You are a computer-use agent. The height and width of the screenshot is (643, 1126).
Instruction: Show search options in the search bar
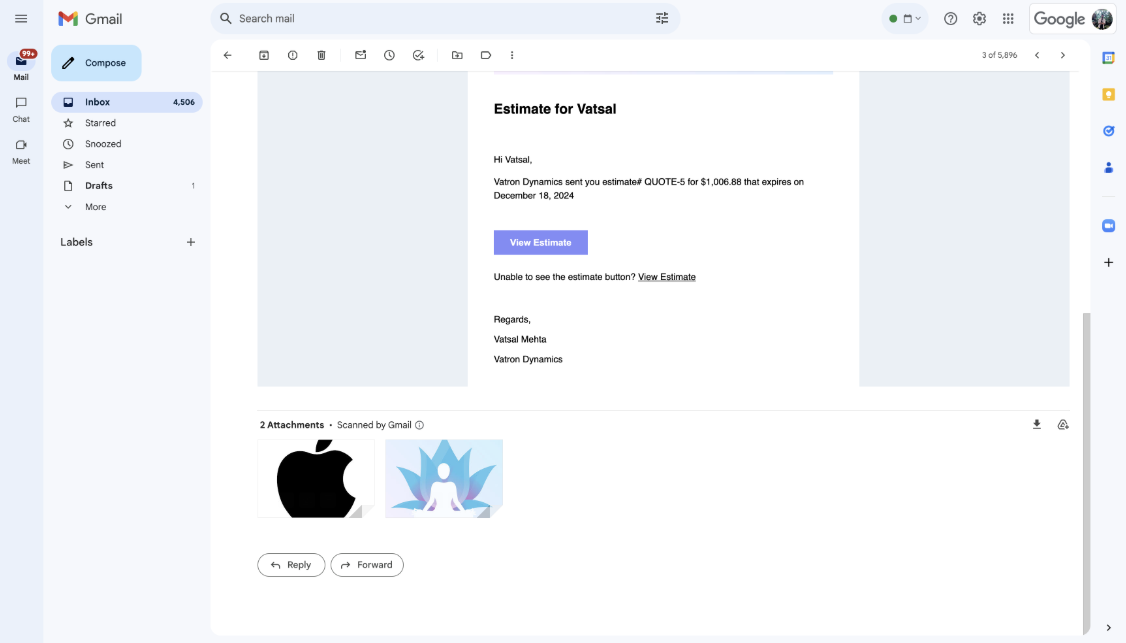[662, 18]
